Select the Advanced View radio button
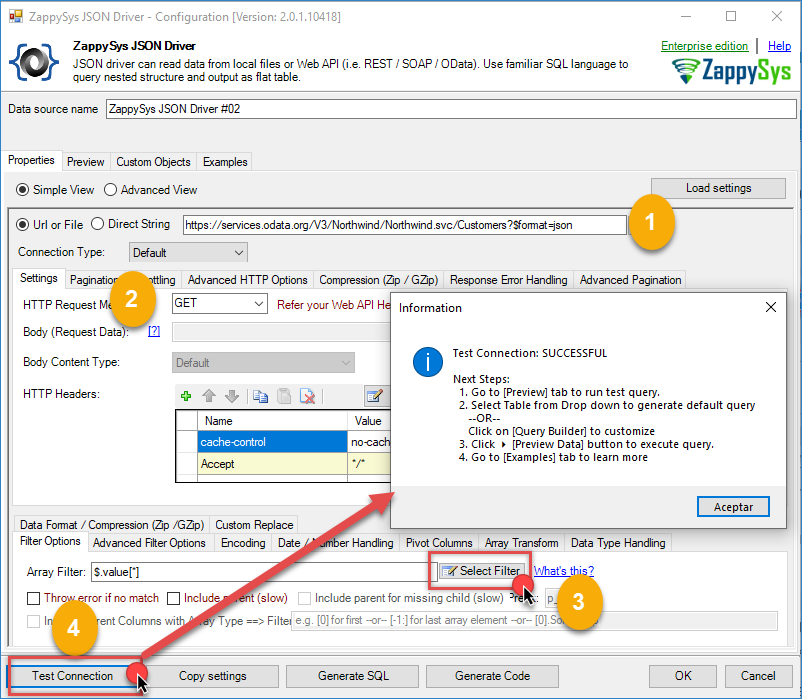The height and width of the screenshot is (699, 802). click(x=110, y=190)
